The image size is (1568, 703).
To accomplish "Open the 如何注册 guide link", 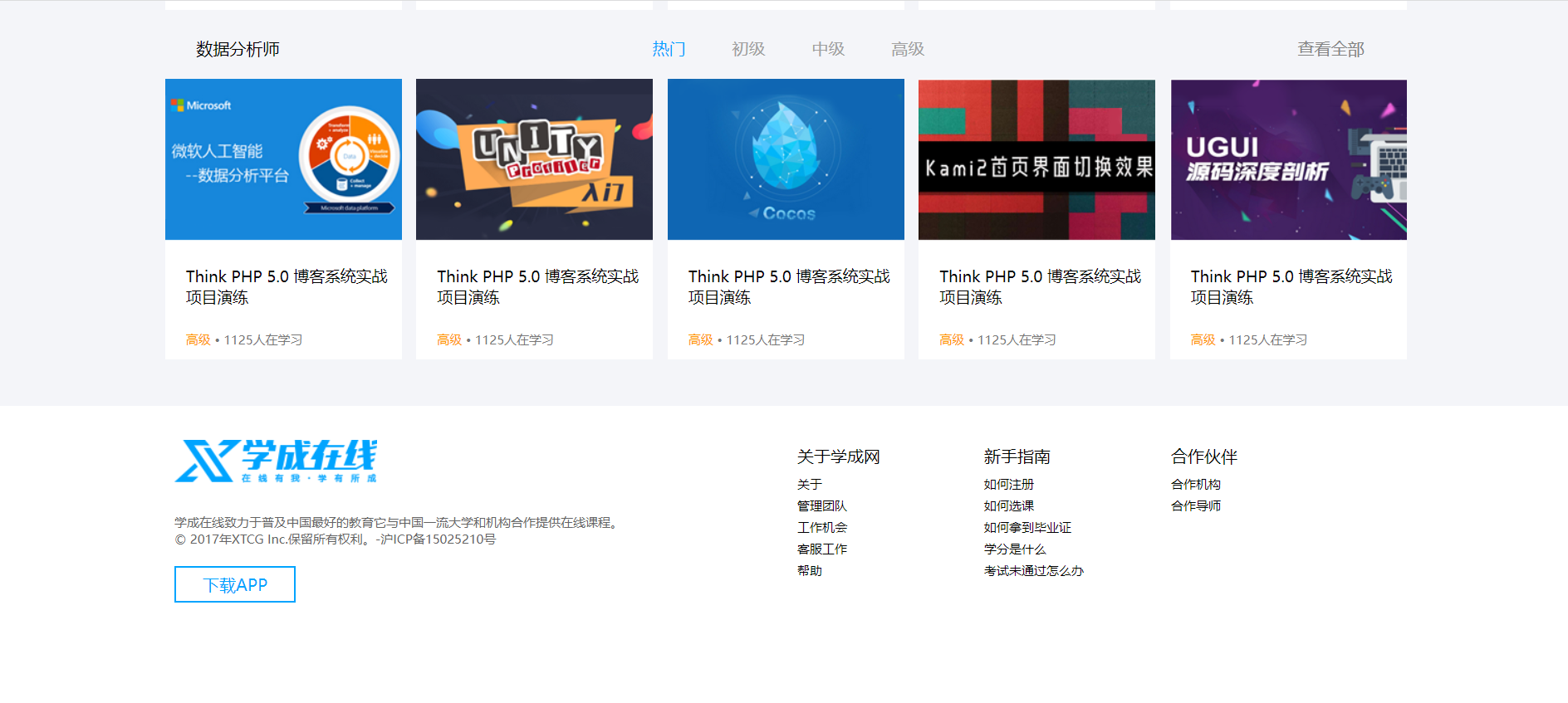I will (x=1009, y=484).
